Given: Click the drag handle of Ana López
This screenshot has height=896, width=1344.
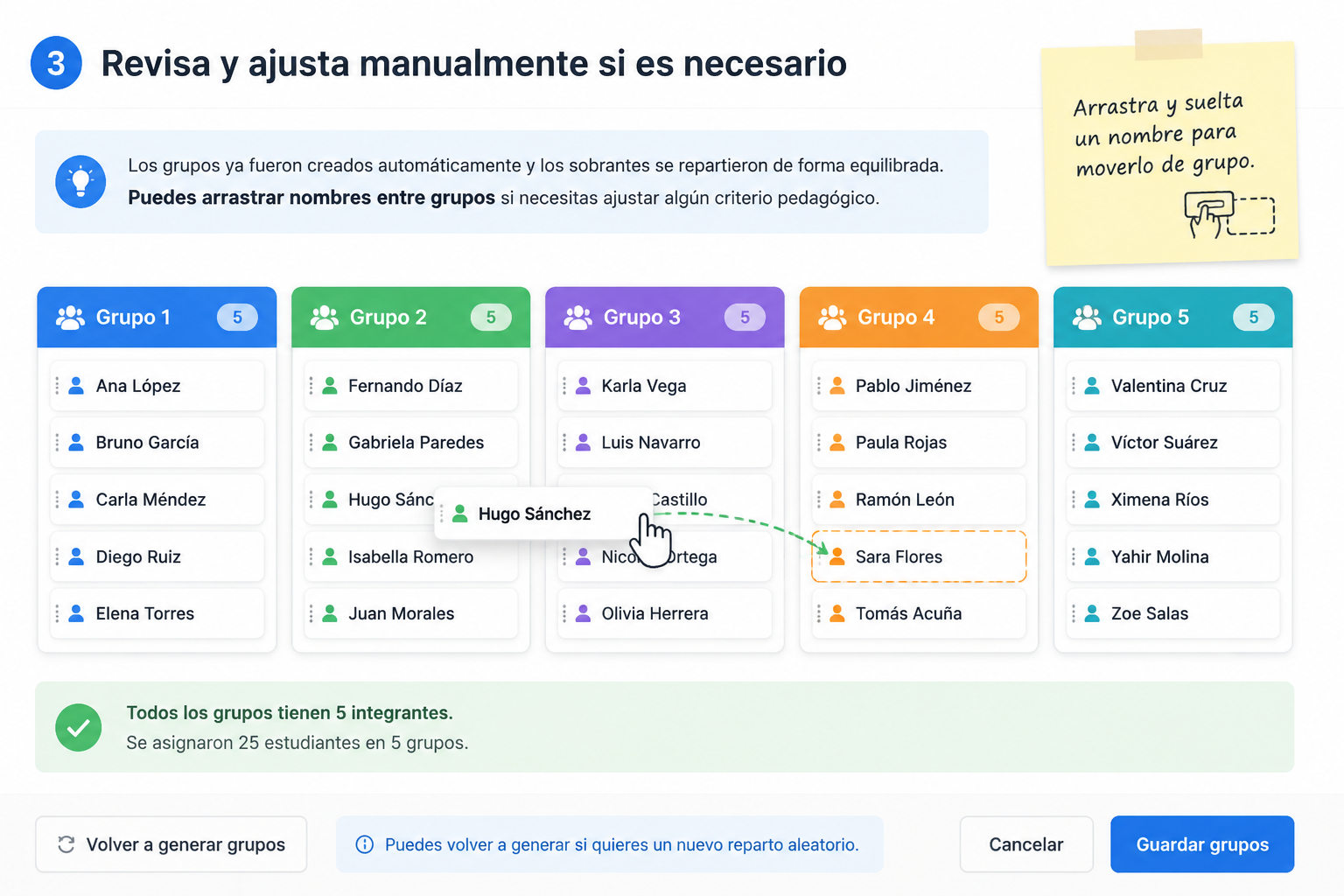Looking at the screenshot, I should pyautogui.click(x=58, y=386).
